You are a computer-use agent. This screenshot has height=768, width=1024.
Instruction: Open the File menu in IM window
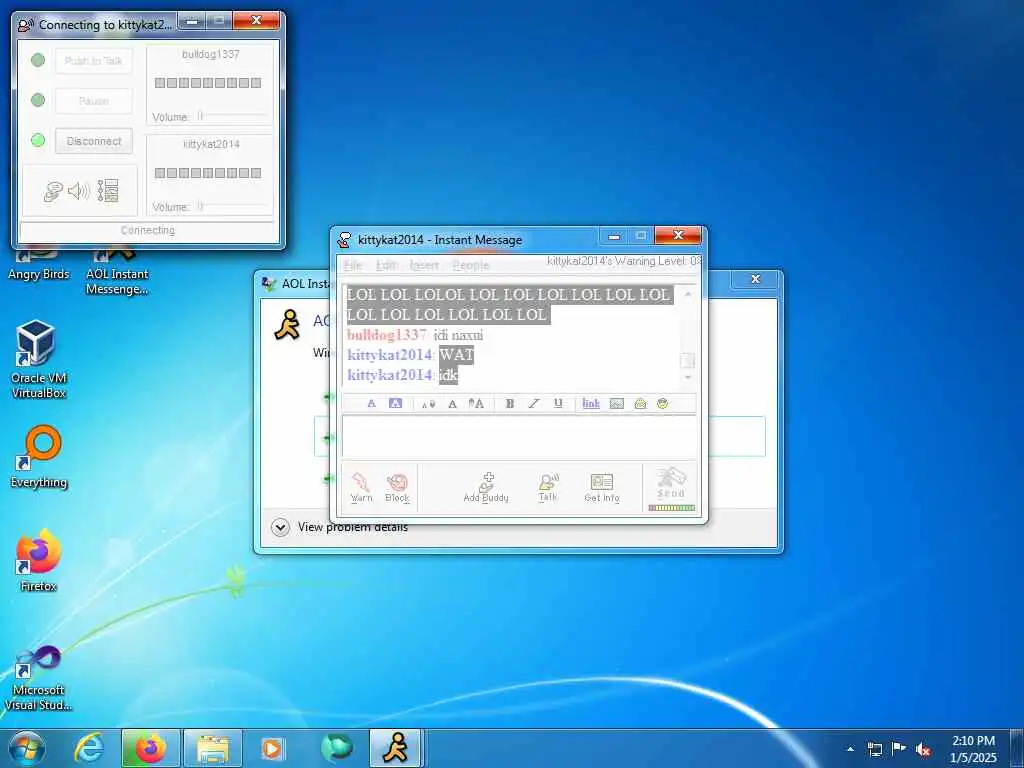[353, 265]
